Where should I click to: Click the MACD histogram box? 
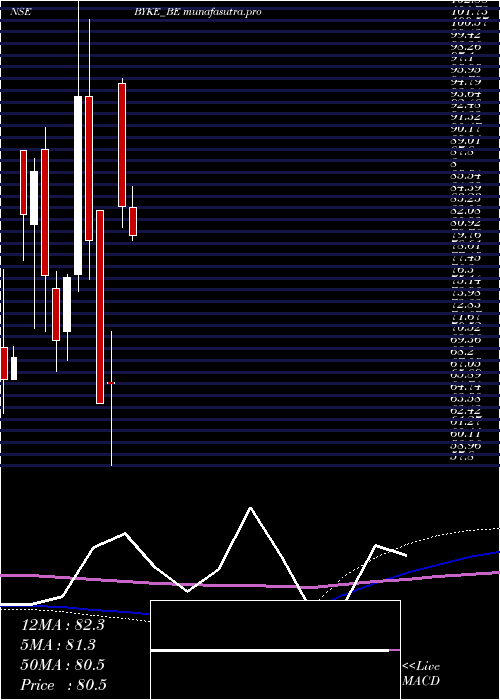275,650
